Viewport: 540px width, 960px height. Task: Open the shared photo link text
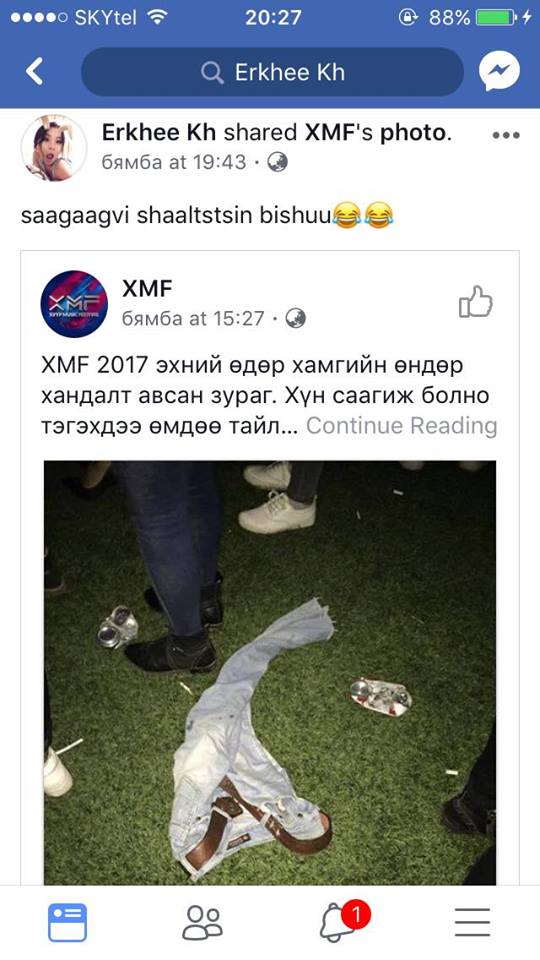(414, 133)
